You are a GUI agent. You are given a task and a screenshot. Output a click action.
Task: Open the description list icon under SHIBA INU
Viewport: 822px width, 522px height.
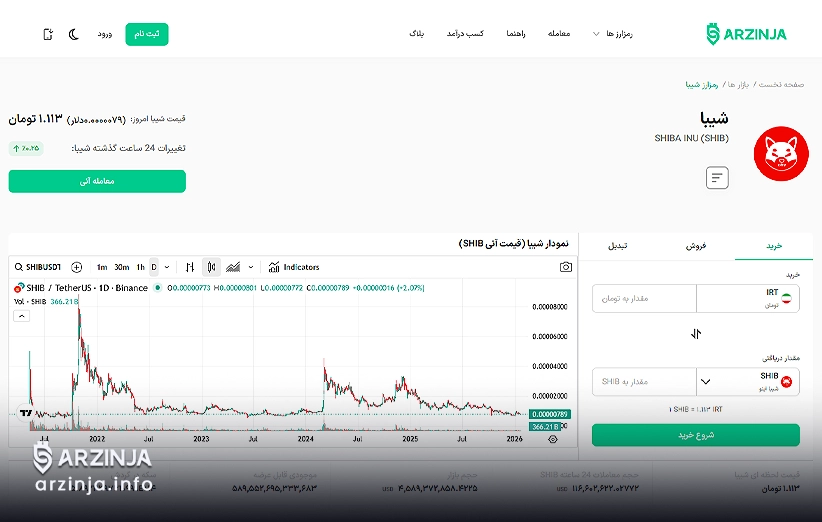click(x=717, y=178)
